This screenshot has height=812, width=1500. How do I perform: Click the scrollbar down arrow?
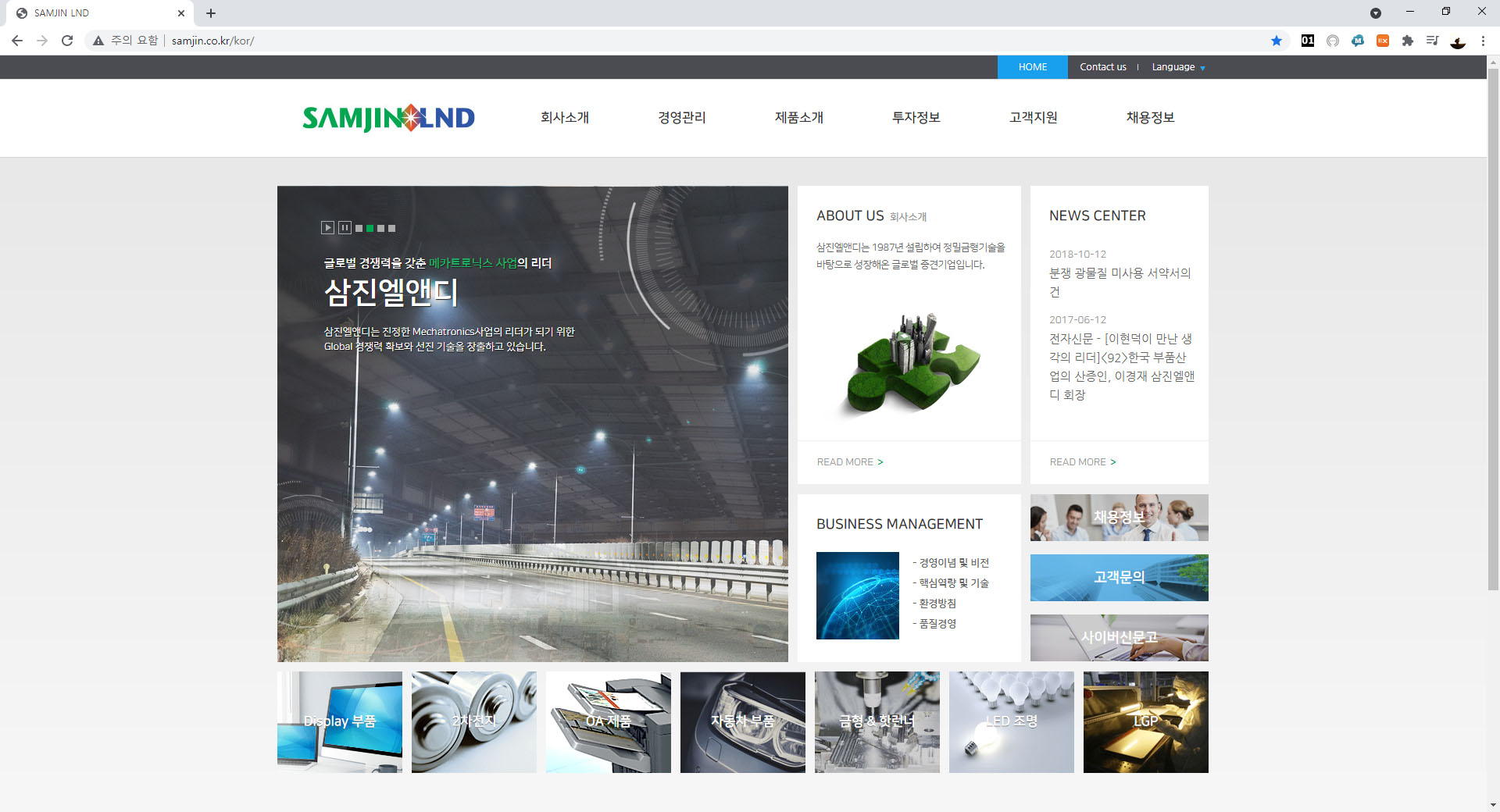click(1493, 804)
